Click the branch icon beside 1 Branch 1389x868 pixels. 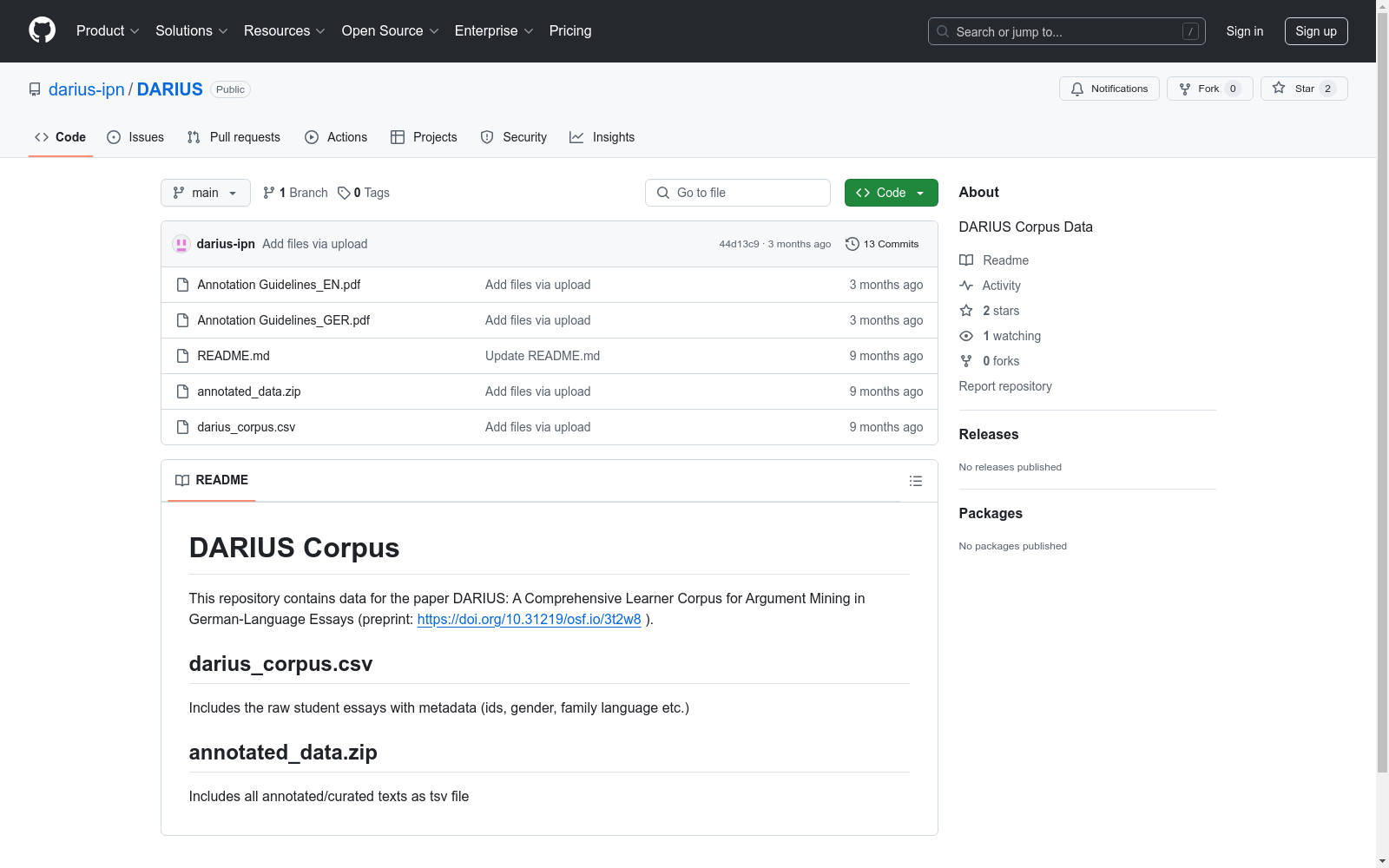(269, 193)
